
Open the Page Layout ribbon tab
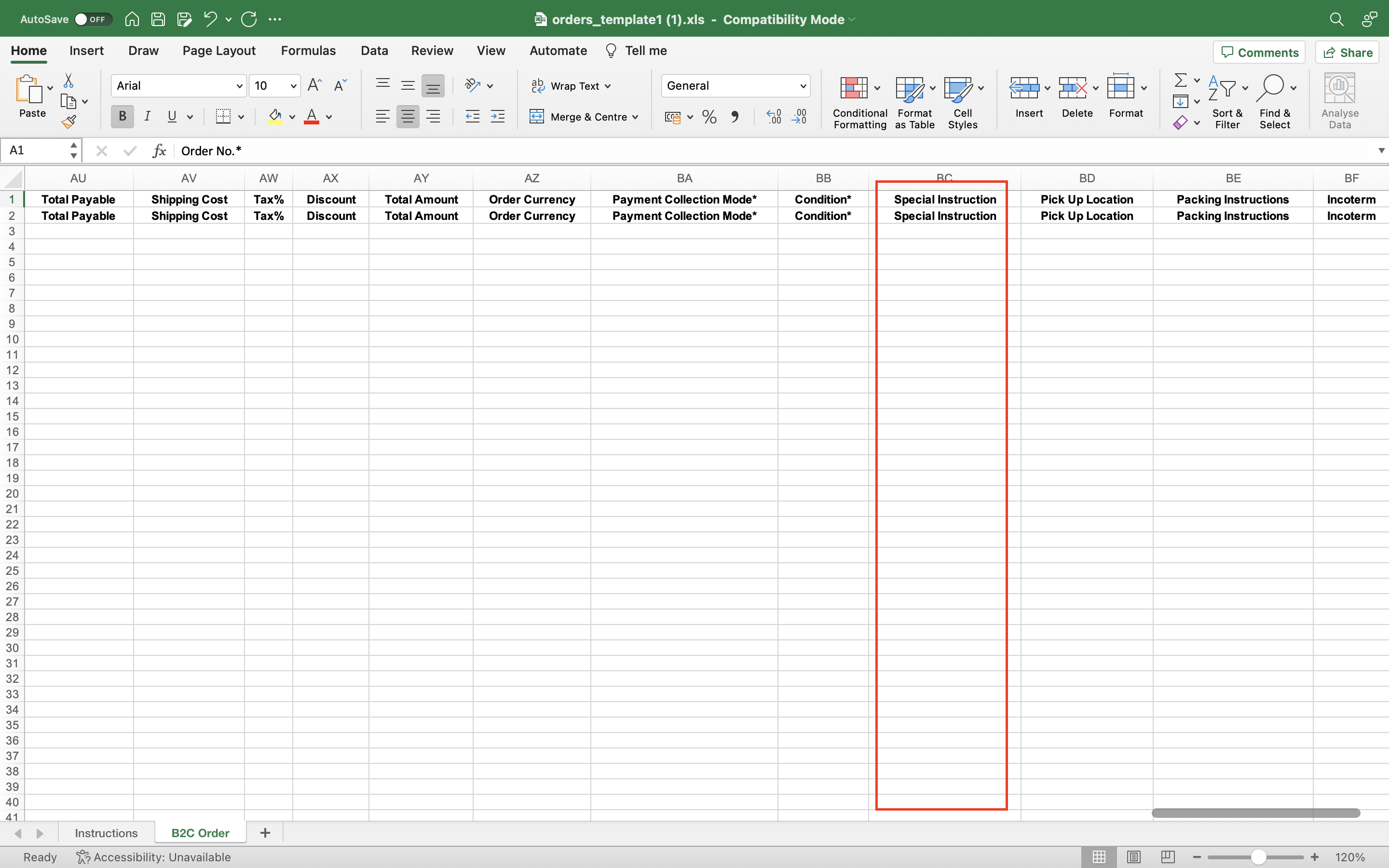218,51
